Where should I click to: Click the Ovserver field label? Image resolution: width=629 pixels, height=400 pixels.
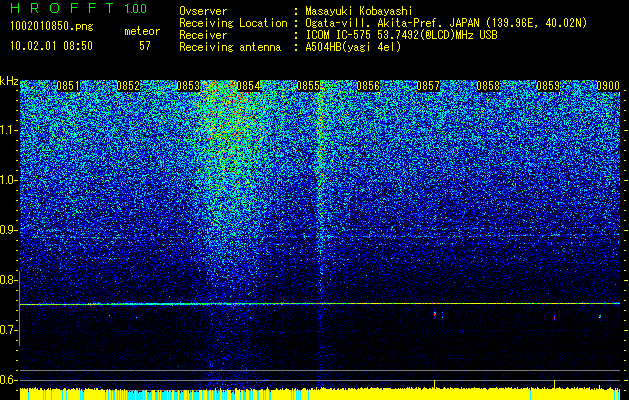[x=203, y=11]
